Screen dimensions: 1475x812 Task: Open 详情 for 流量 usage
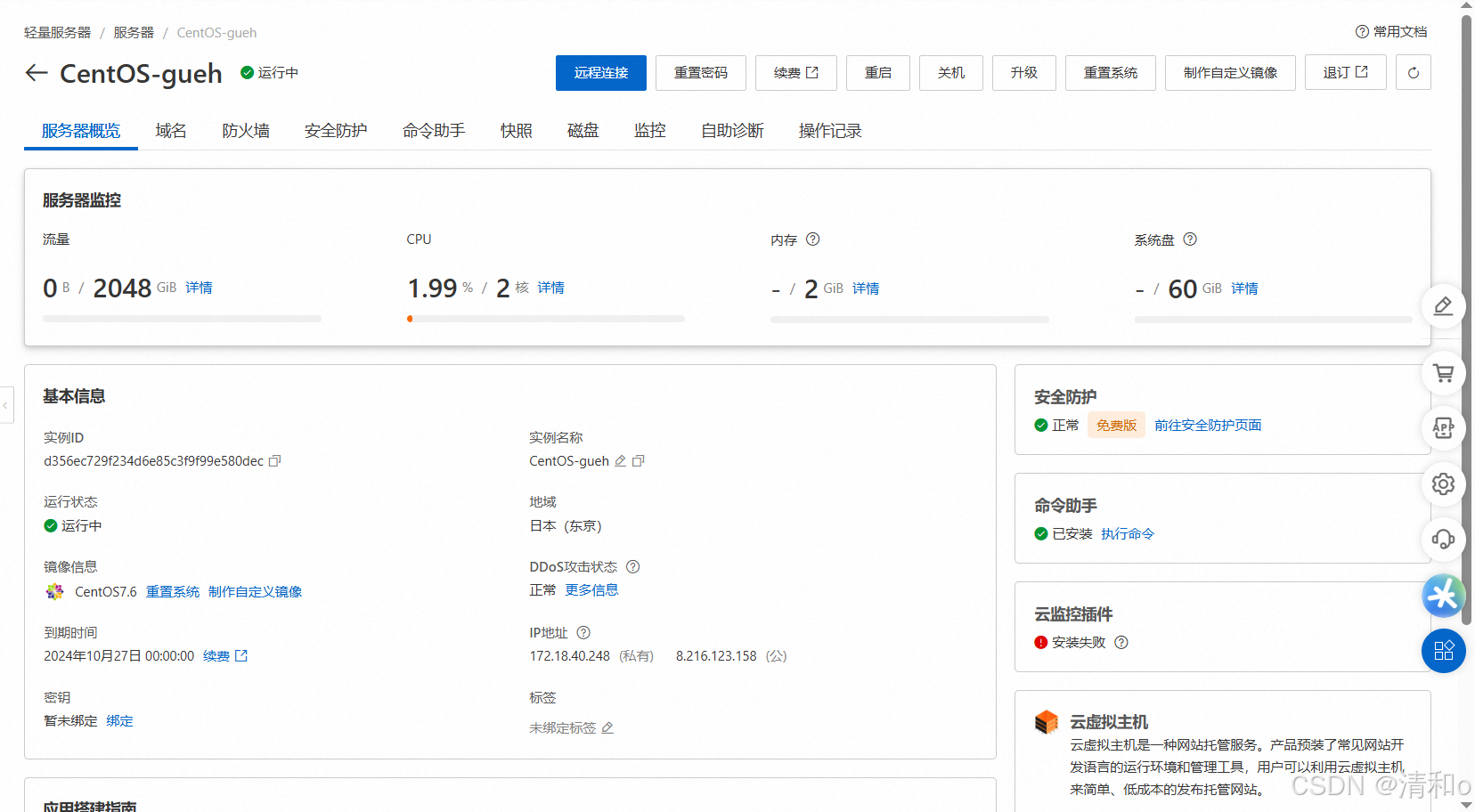tap(200, 288)
